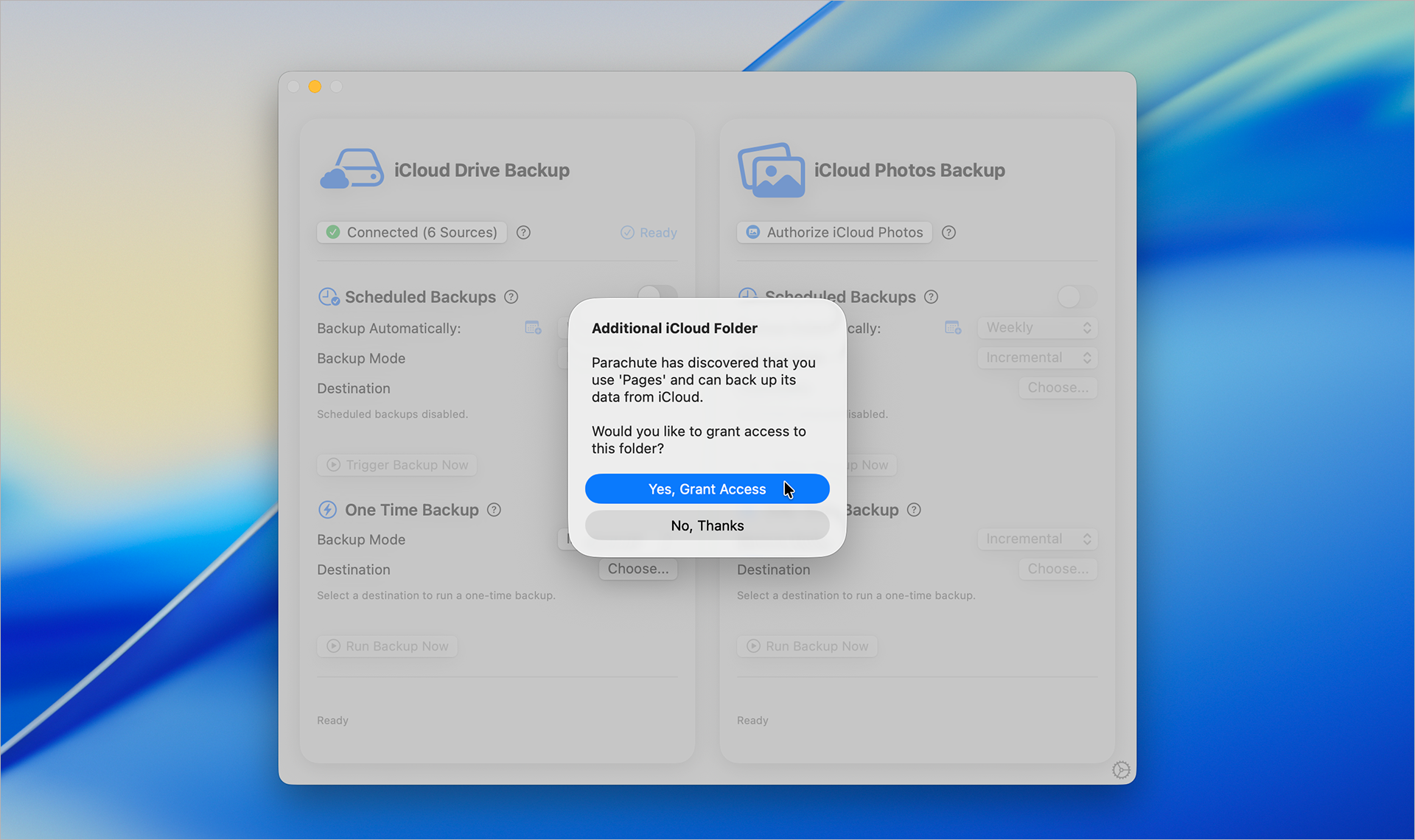Click Trigger Backup Now in Drive panel
1415x840 pixels.
pyautogui.click(x=397, y=465)
